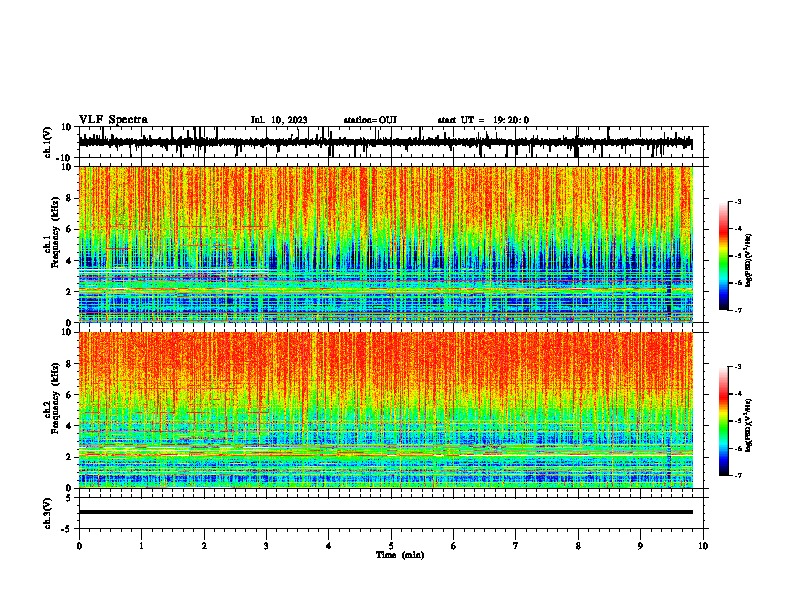
Task: Click the "-3" label on ch.1 color bar
Action: pyautogui.click(x=738, y=201)
